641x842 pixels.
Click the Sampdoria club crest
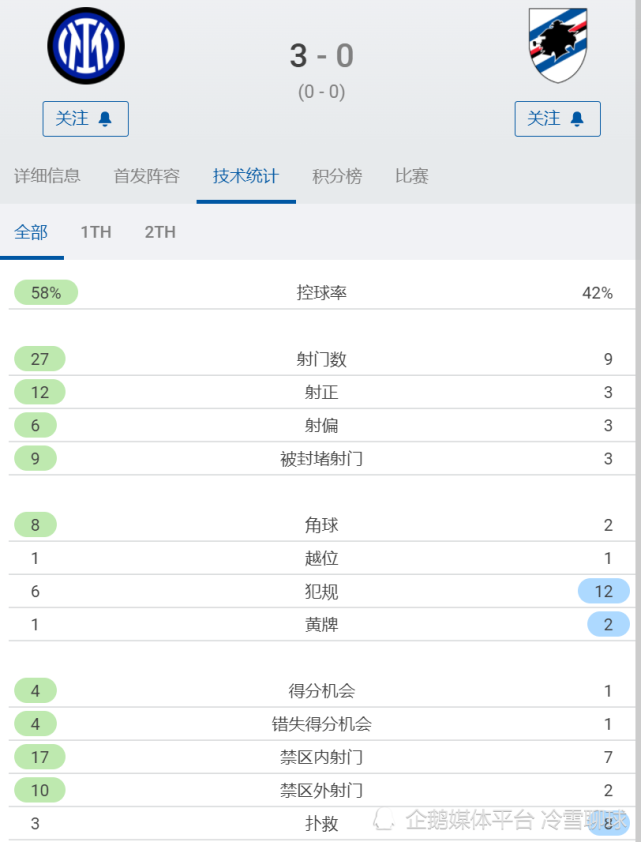pos(556,43)
